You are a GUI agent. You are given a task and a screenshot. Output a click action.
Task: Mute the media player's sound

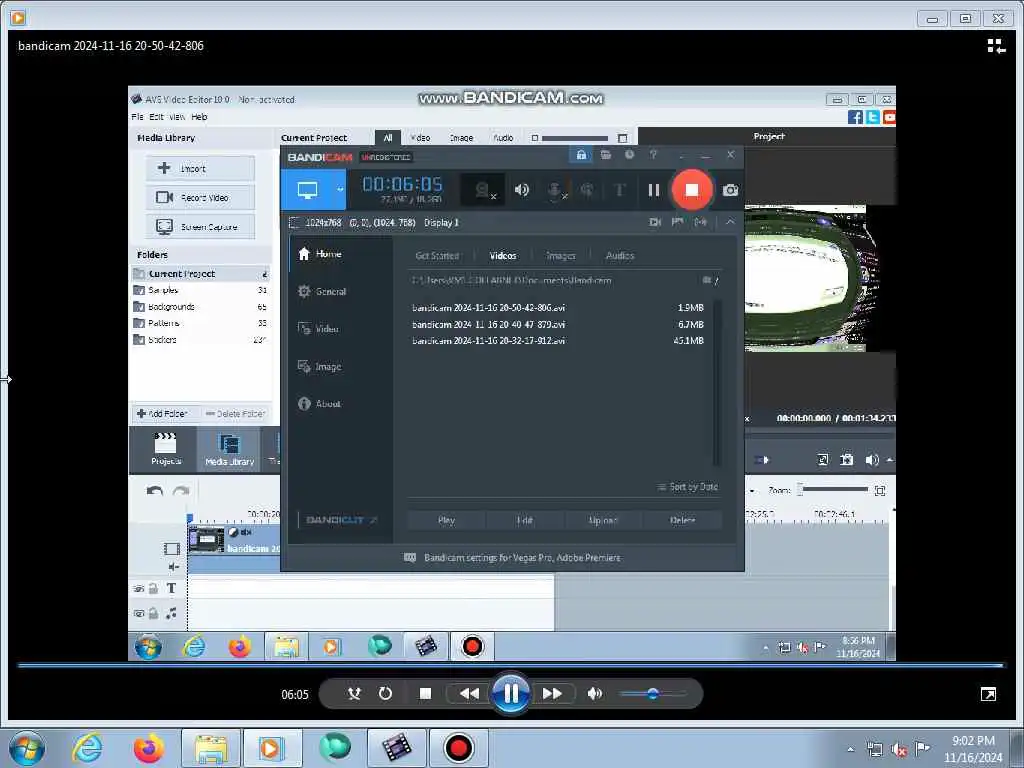[x=594, y=694]
